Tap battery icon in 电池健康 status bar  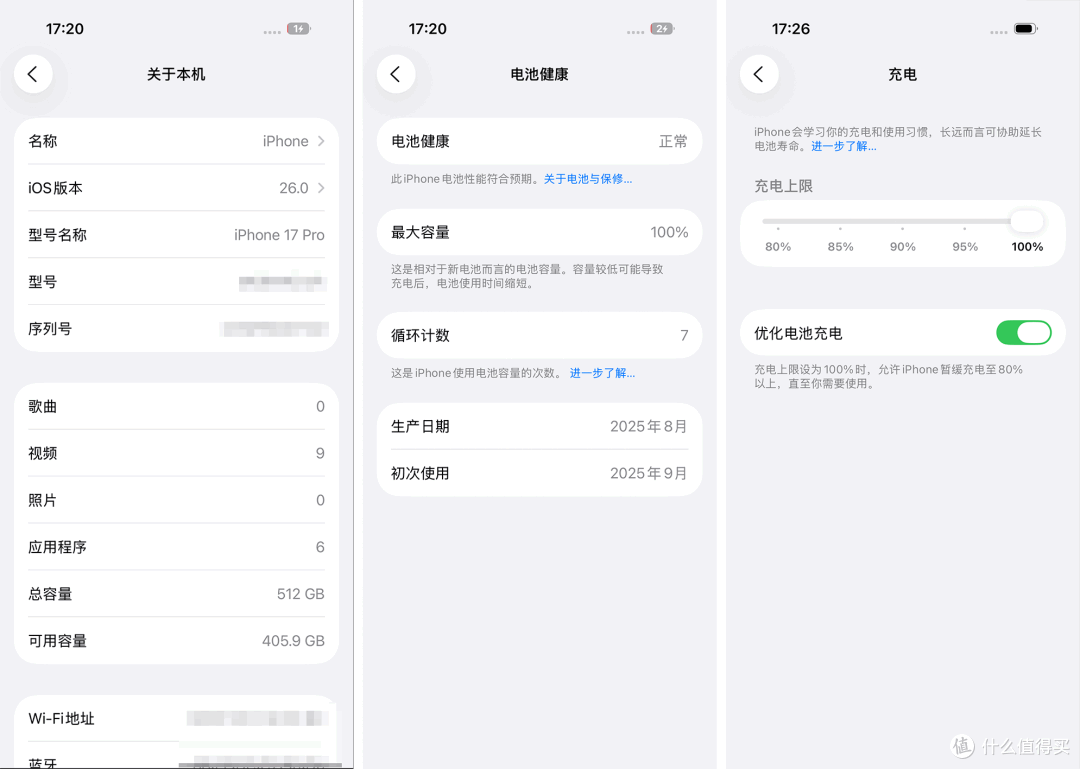tap(662, 29)
